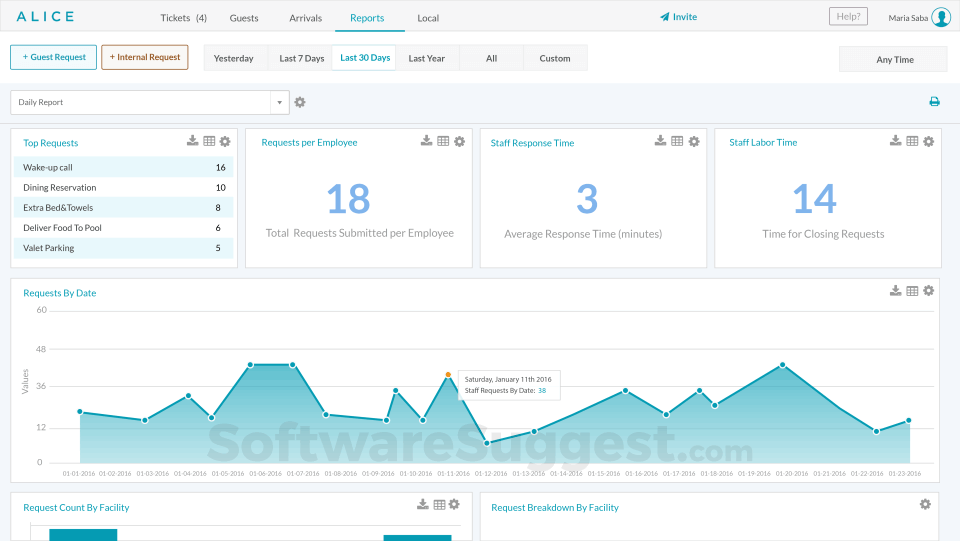Switch to the Arrivals tab
Screen dimensions: 960x541
306,18
